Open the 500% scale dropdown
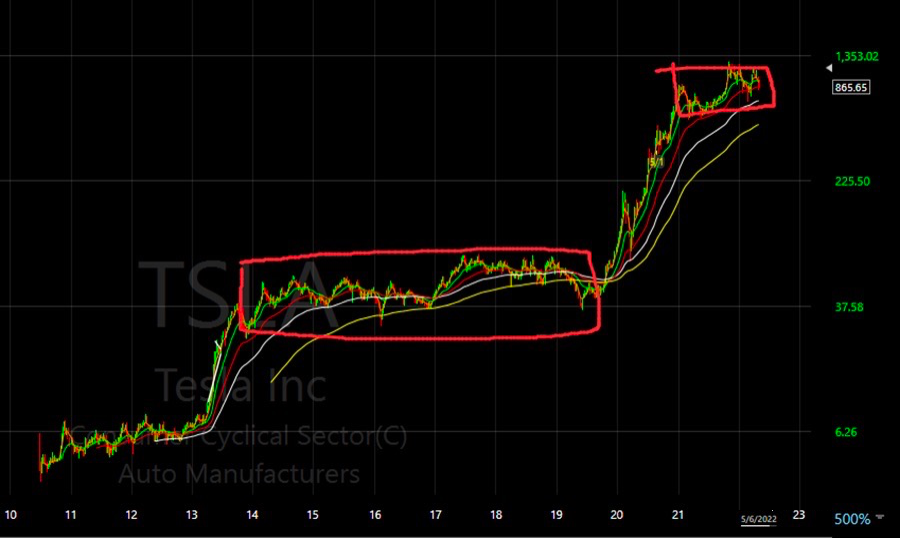This screenshot has height=538, width=900. pyautogui.click(x=859, y=519)
